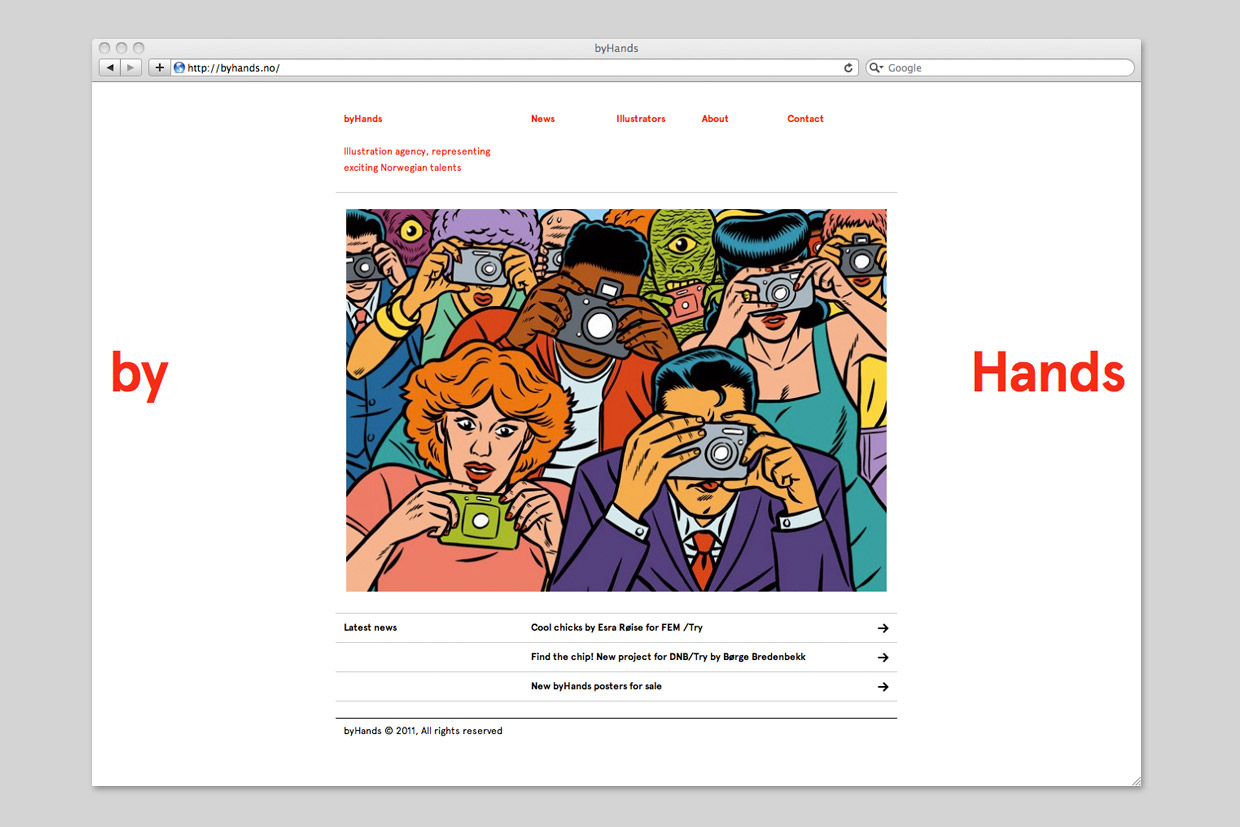This screenshot has height=827, width=1240.
Task: Click arrow next to Cool chicks news
Action: [883, 628]
